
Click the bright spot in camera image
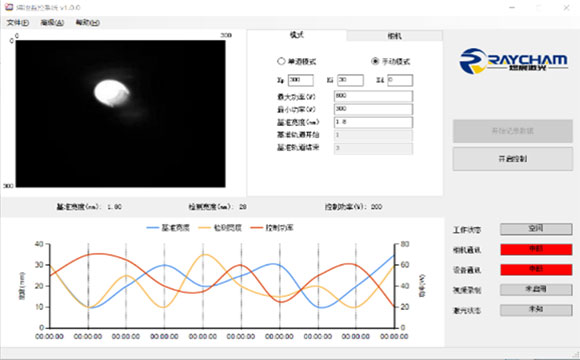coord(112,93)
